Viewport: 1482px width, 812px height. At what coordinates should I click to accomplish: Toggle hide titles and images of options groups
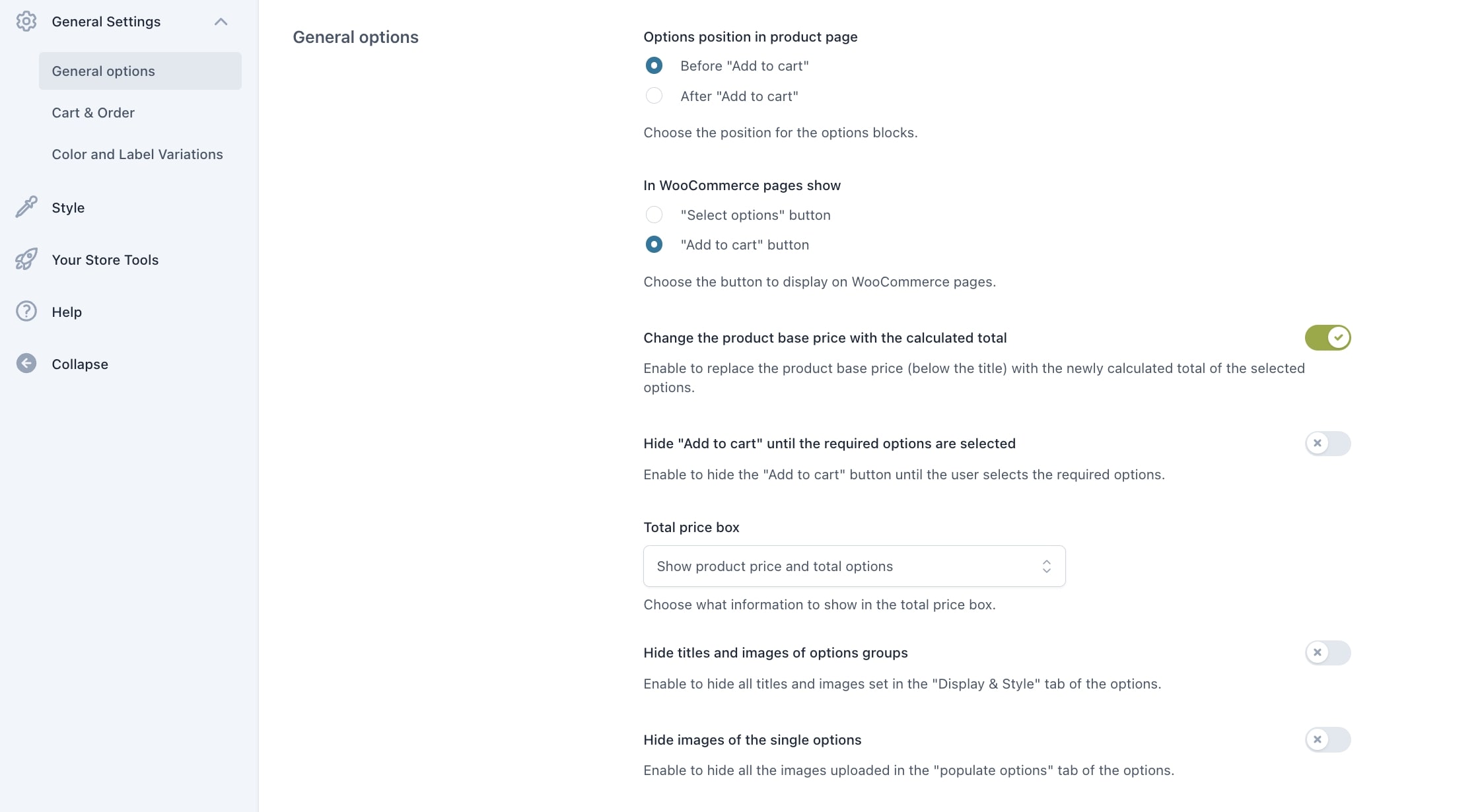pos(1327,652)
